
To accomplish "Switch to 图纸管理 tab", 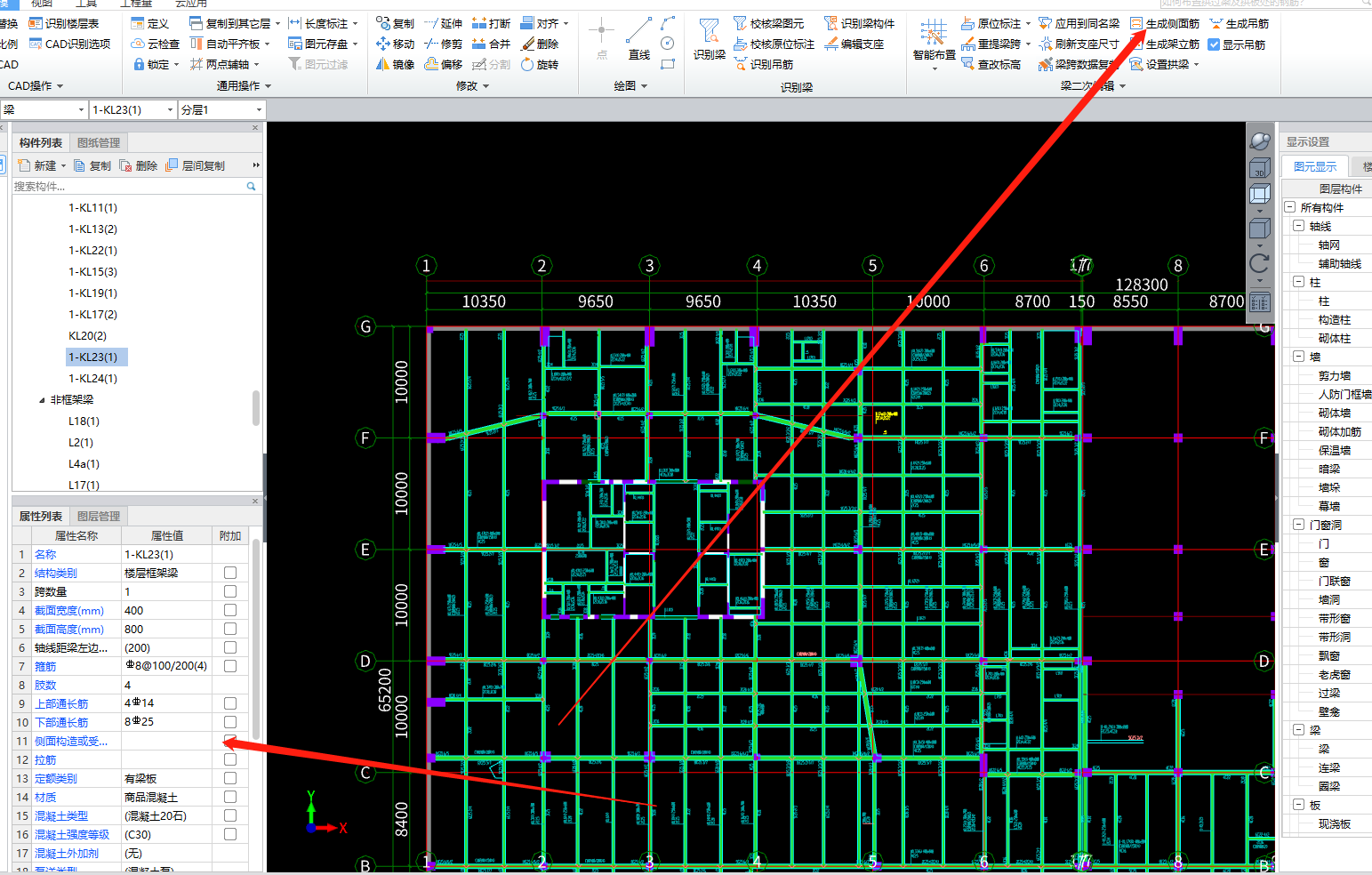I will tap(99, 142).
